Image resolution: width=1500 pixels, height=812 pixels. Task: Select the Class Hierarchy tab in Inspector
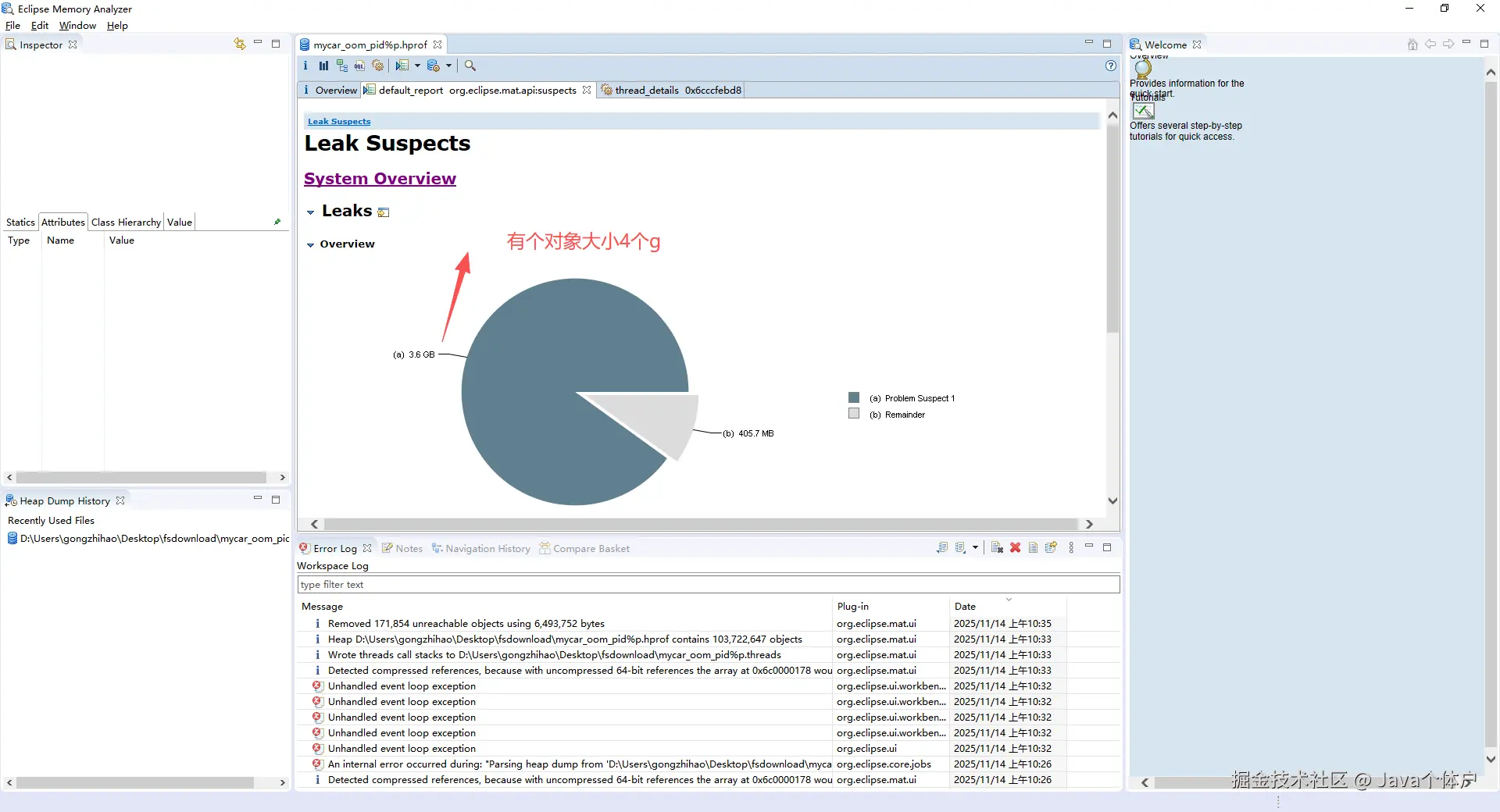tap(126, 223)
